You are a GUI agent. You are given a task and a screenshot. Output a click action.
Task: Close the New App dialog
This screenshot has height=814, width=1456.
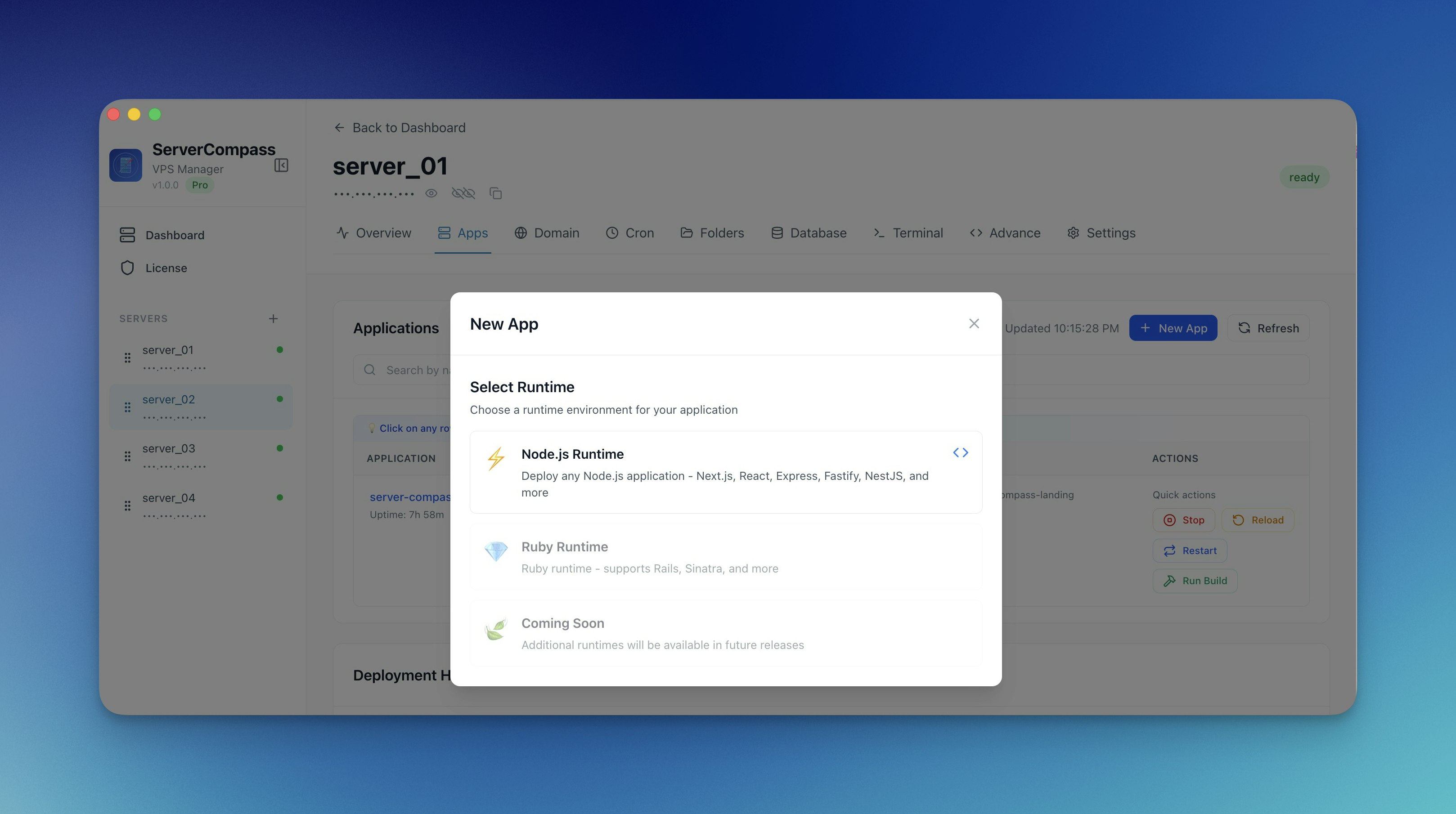(973, 324)
